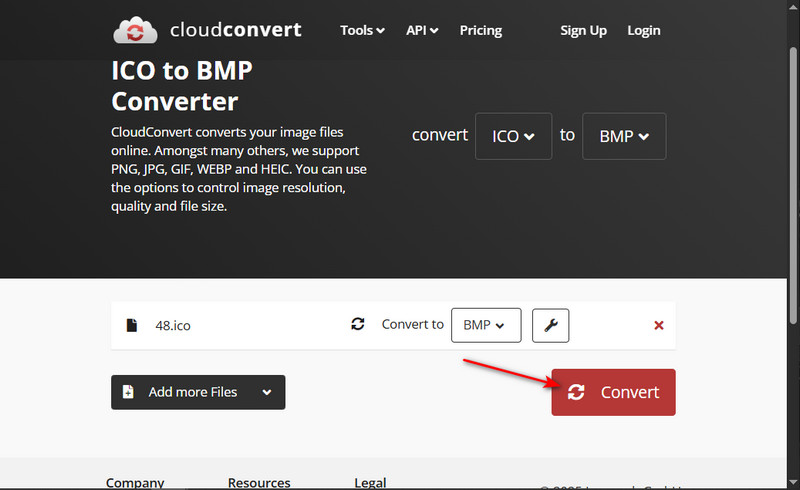Screen dimensions: 800x490
Task: Expand the BMP target format dropdown in header
Action: click(624, 136)
